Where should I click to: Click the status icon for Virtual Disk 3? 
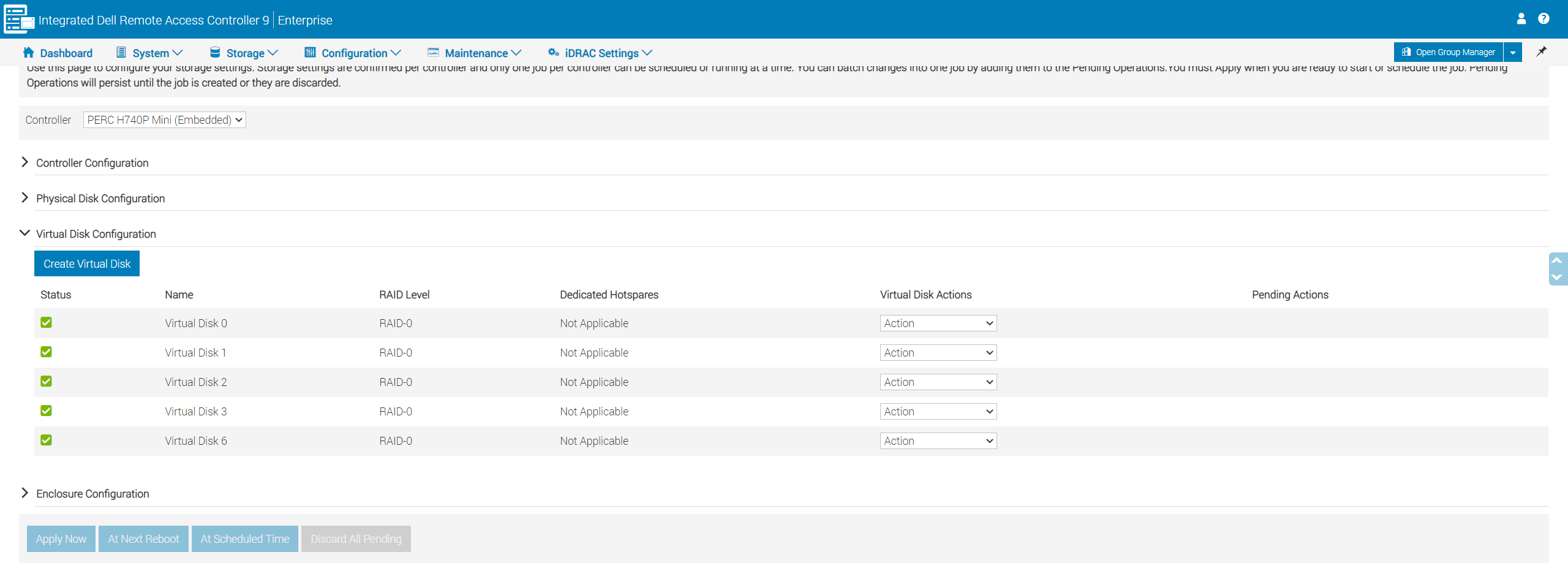click(x=46, y=410)
